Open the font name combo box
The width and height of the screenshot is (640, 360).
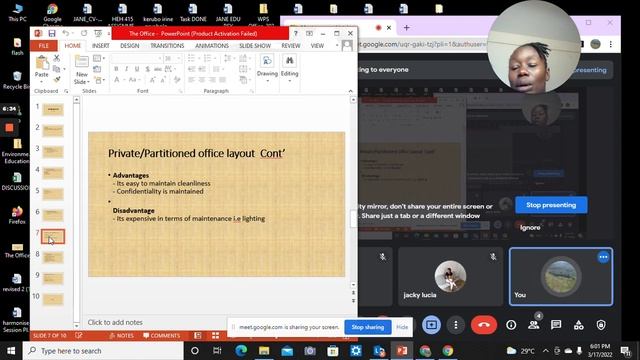[136, 58]
